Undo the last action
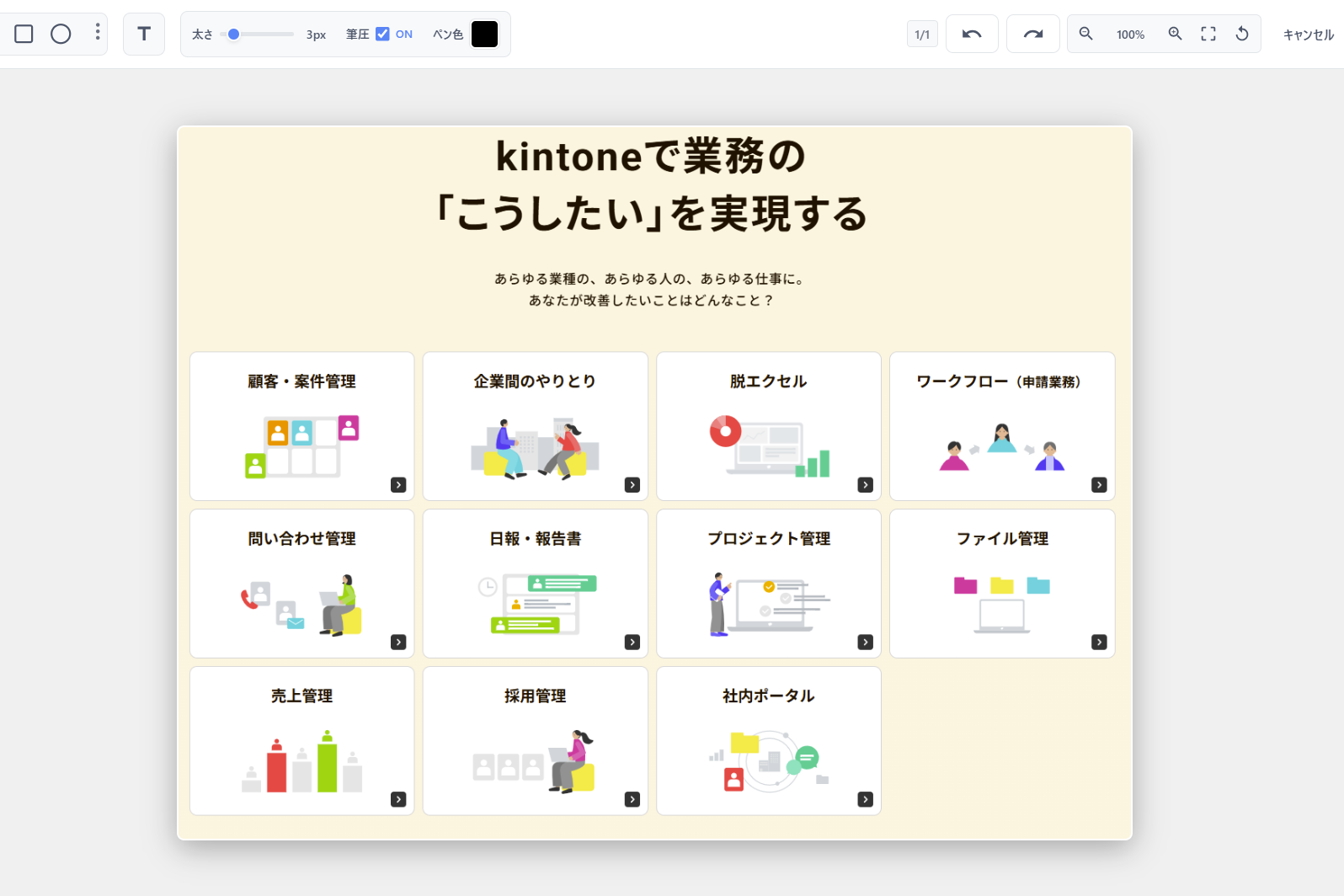This screenshot has height=896, width=1344. coord(972,34)
